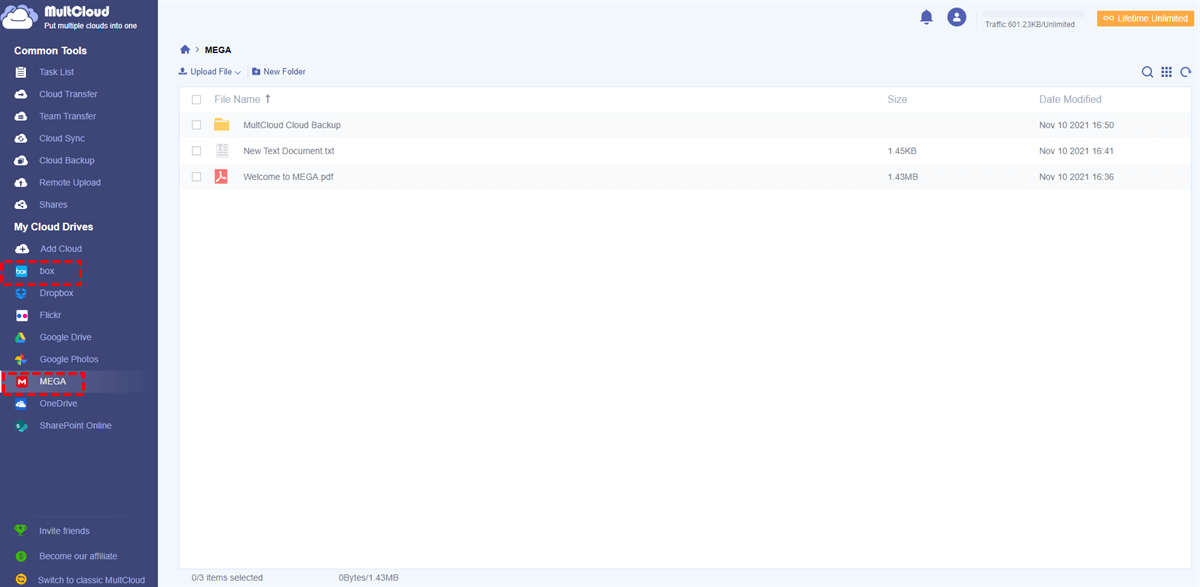Viewport: 1200px width, 587px height.
Task: Click the Google Drive logo icon
Action: 21,337
